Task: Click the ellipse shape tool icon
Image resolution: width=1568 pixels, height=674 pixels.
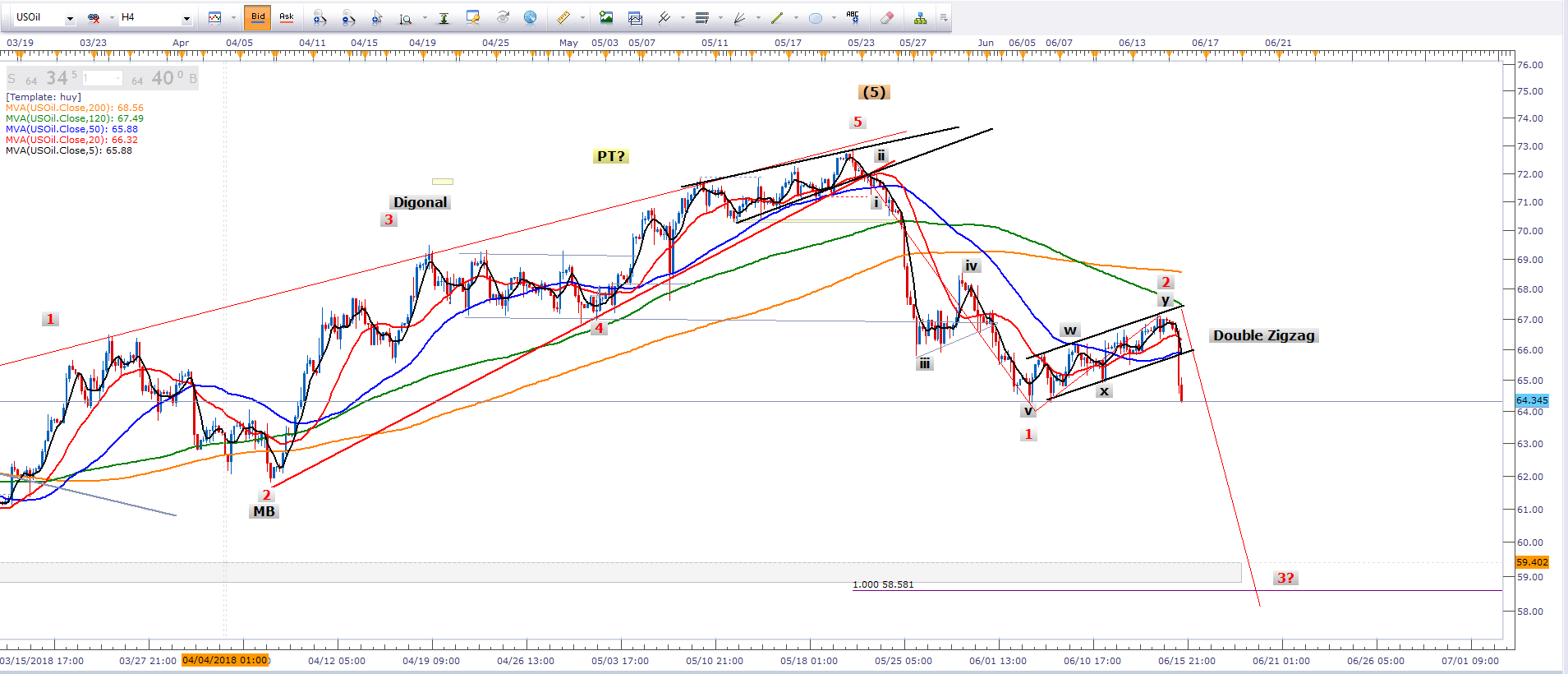Action: point(815,17)
